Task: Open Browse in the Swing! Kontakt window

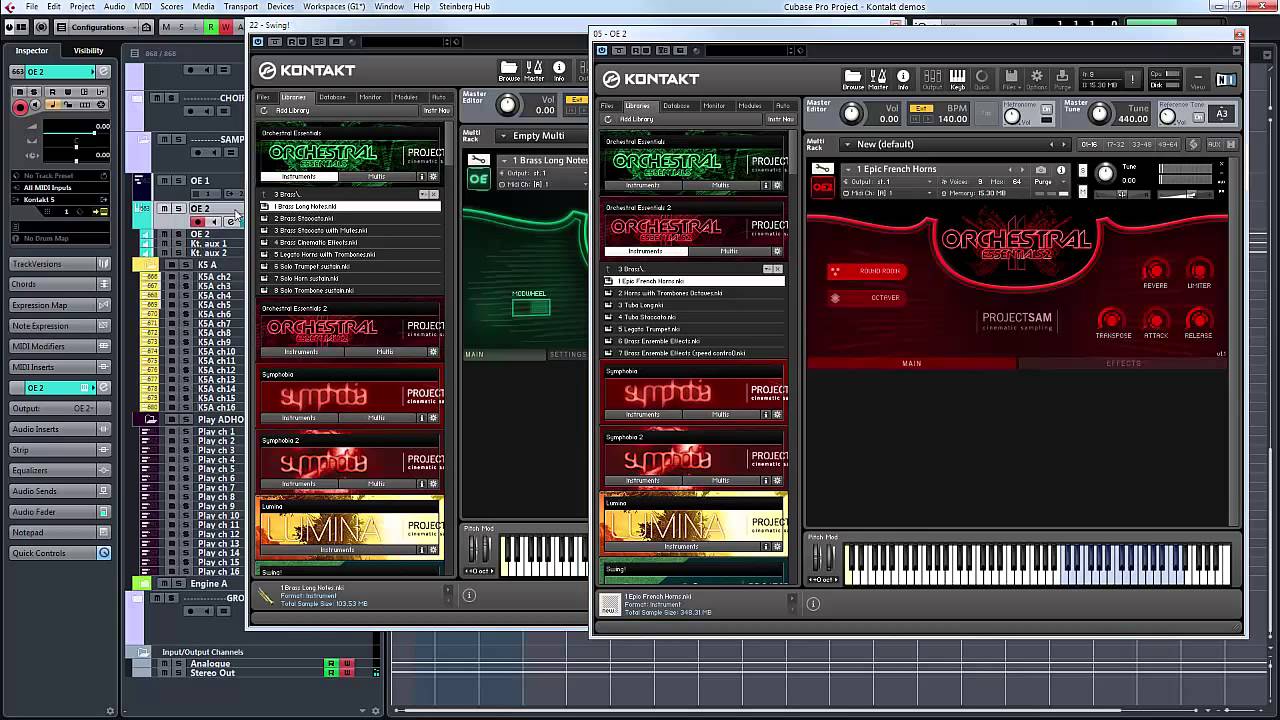Action: 509,71
